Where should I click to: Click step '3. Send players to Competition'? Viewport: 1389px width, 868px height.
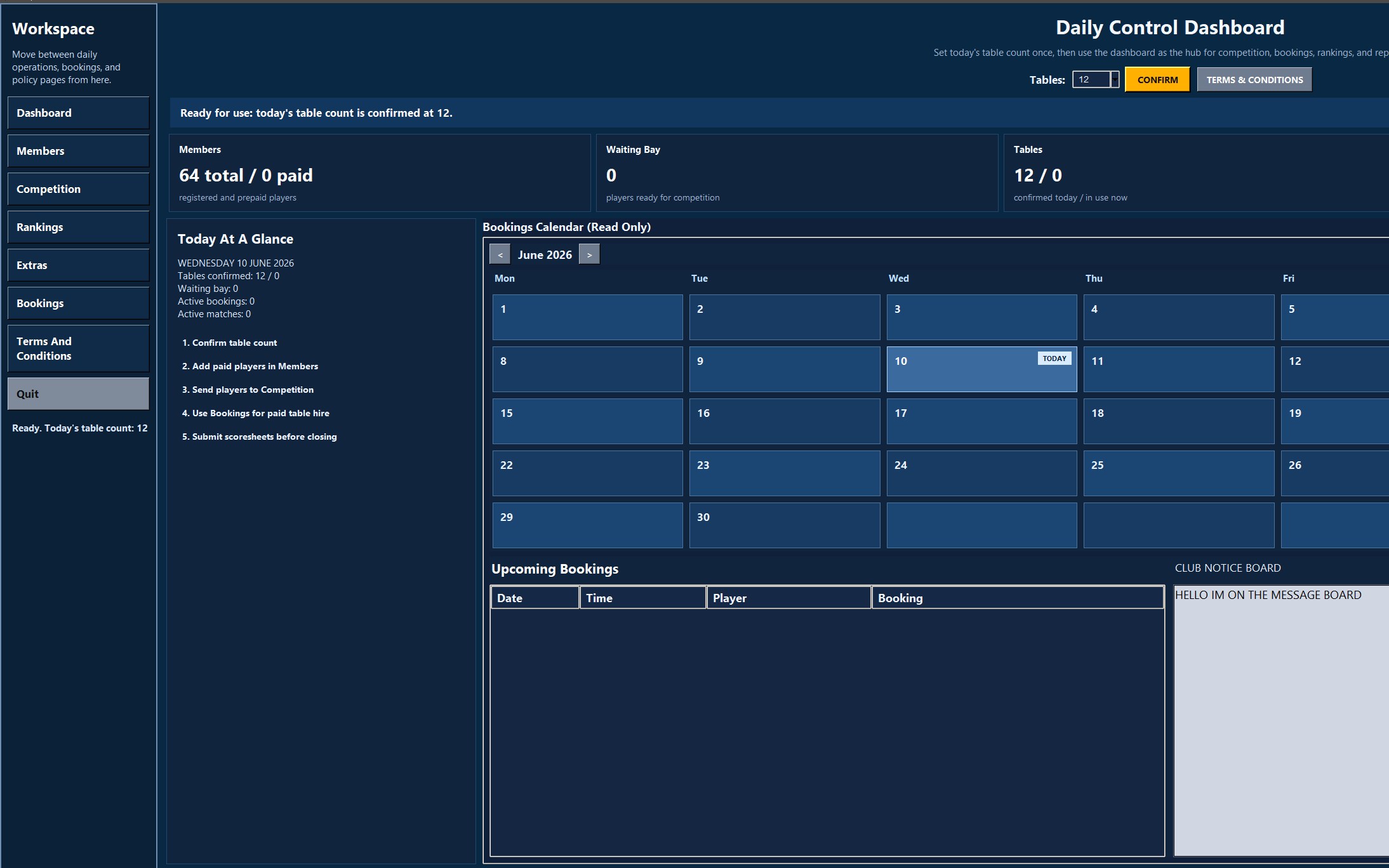click(248, 390)
